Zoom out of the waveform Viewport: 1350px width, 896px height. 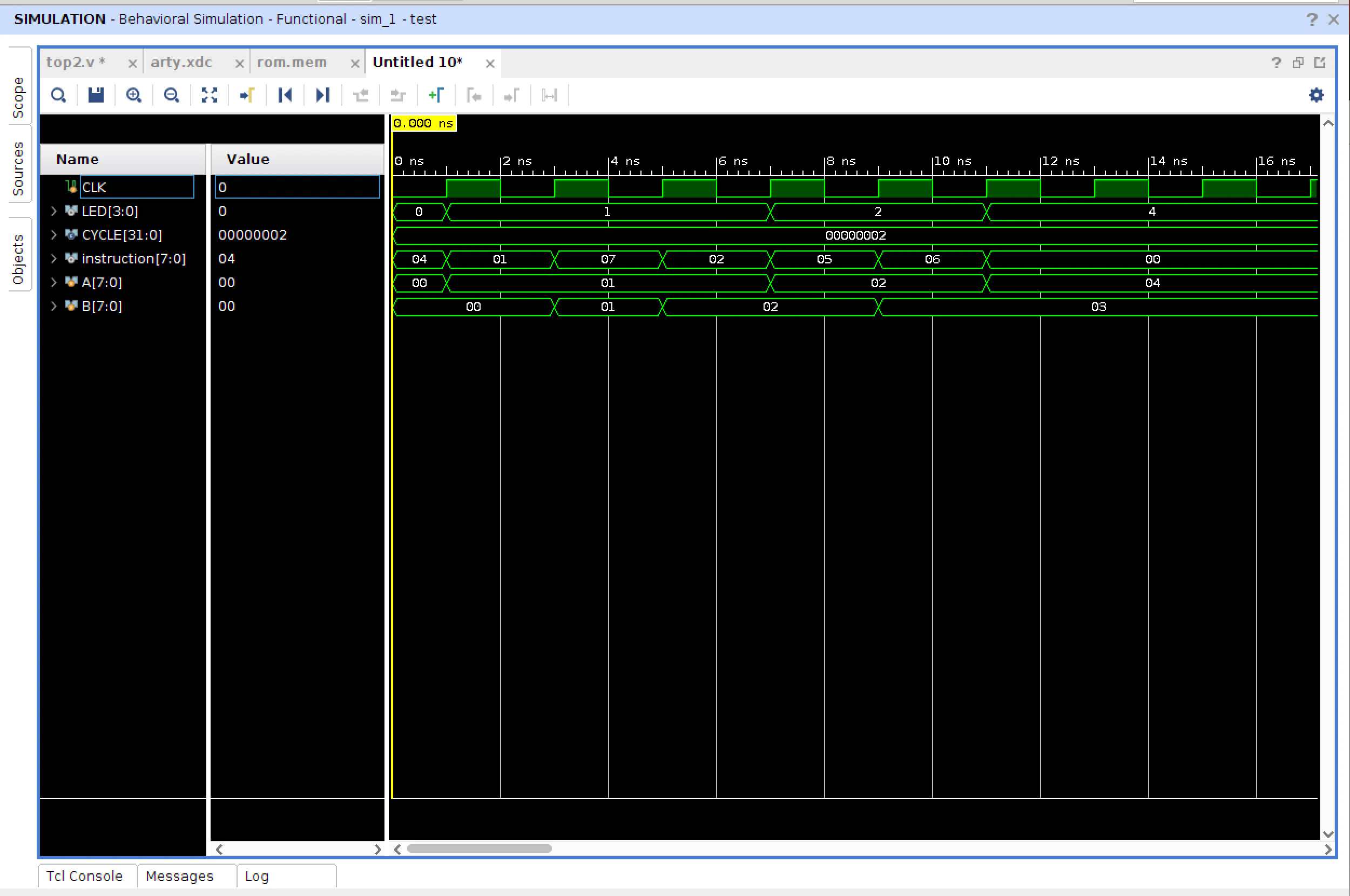pyautogui.click(x=172, y=95)
